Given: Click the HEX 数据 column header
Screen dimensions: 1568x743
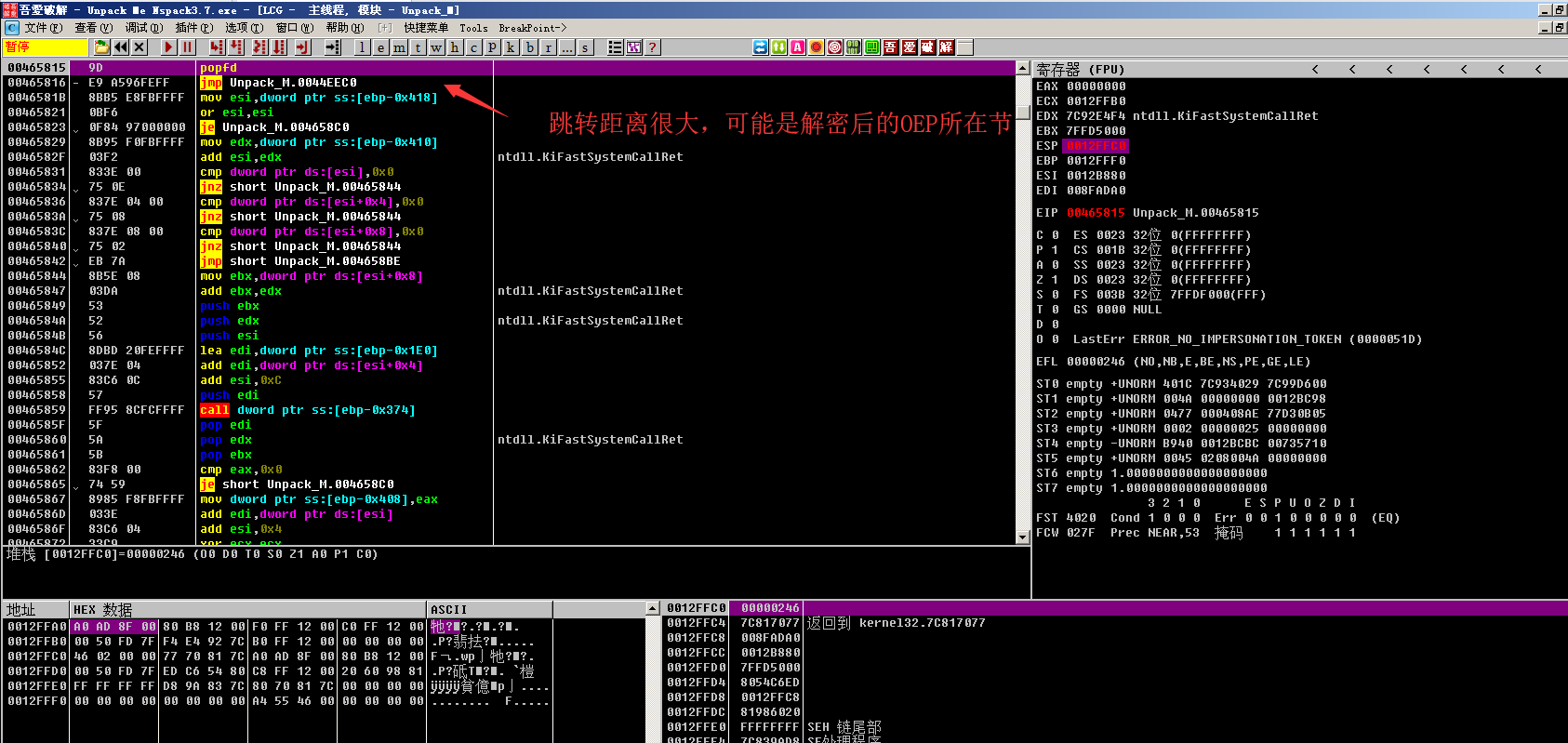Looking at the screenshot, I should pyautogui.click(x=248, y=610).
